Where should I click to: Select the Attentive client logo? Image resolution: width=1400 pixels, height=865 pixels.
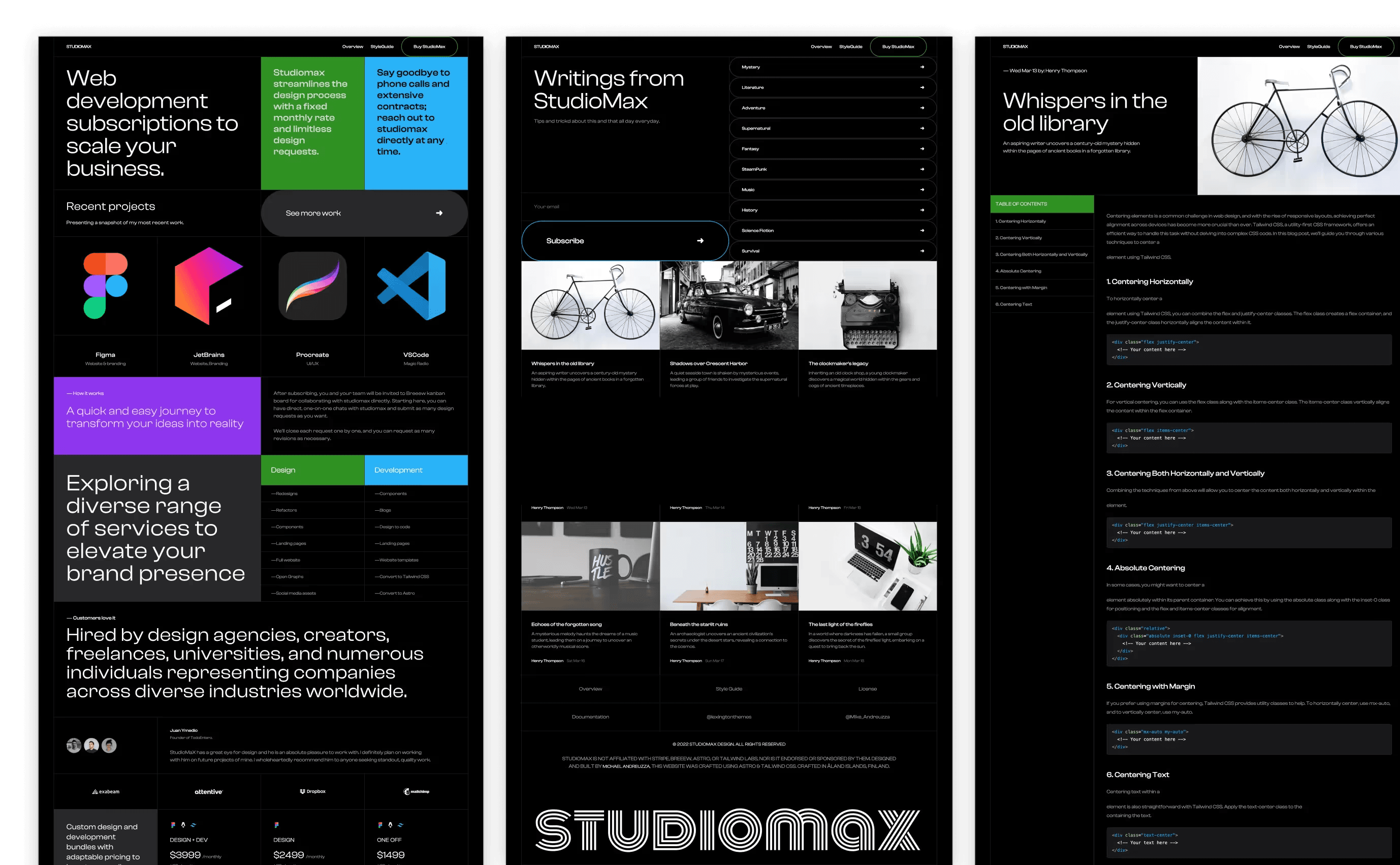click(x=209, y=792)
